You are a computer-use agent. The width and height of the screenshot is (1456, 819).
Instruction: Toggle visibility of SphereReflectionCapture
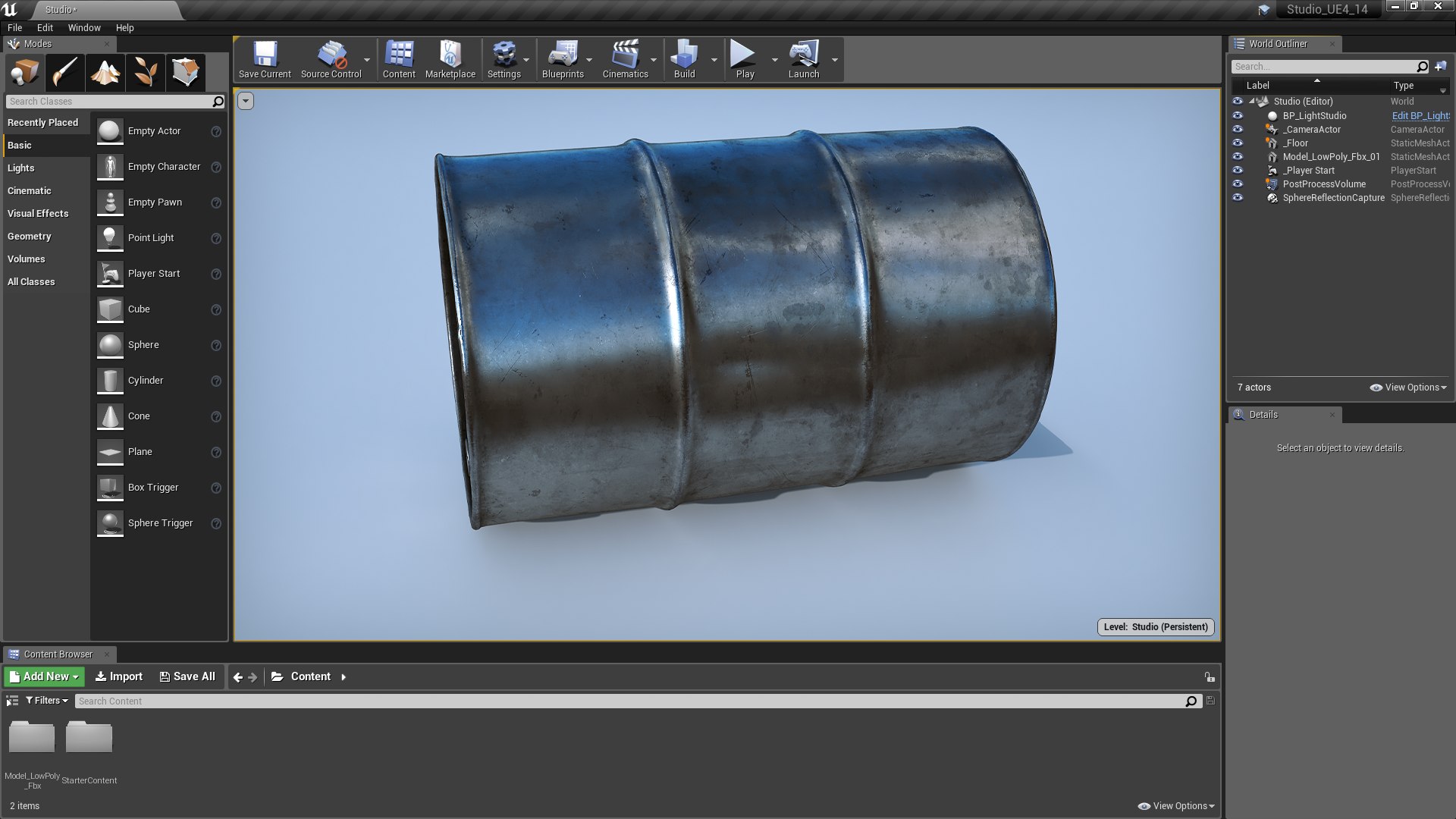(x=1238, y=197)
